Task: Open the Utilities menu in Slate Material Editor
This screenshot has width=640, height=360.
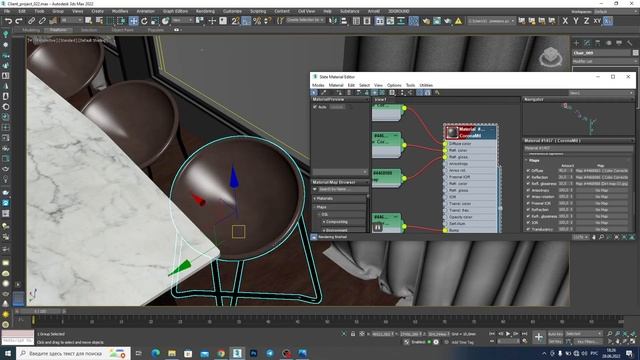Action: click(426, 85)
